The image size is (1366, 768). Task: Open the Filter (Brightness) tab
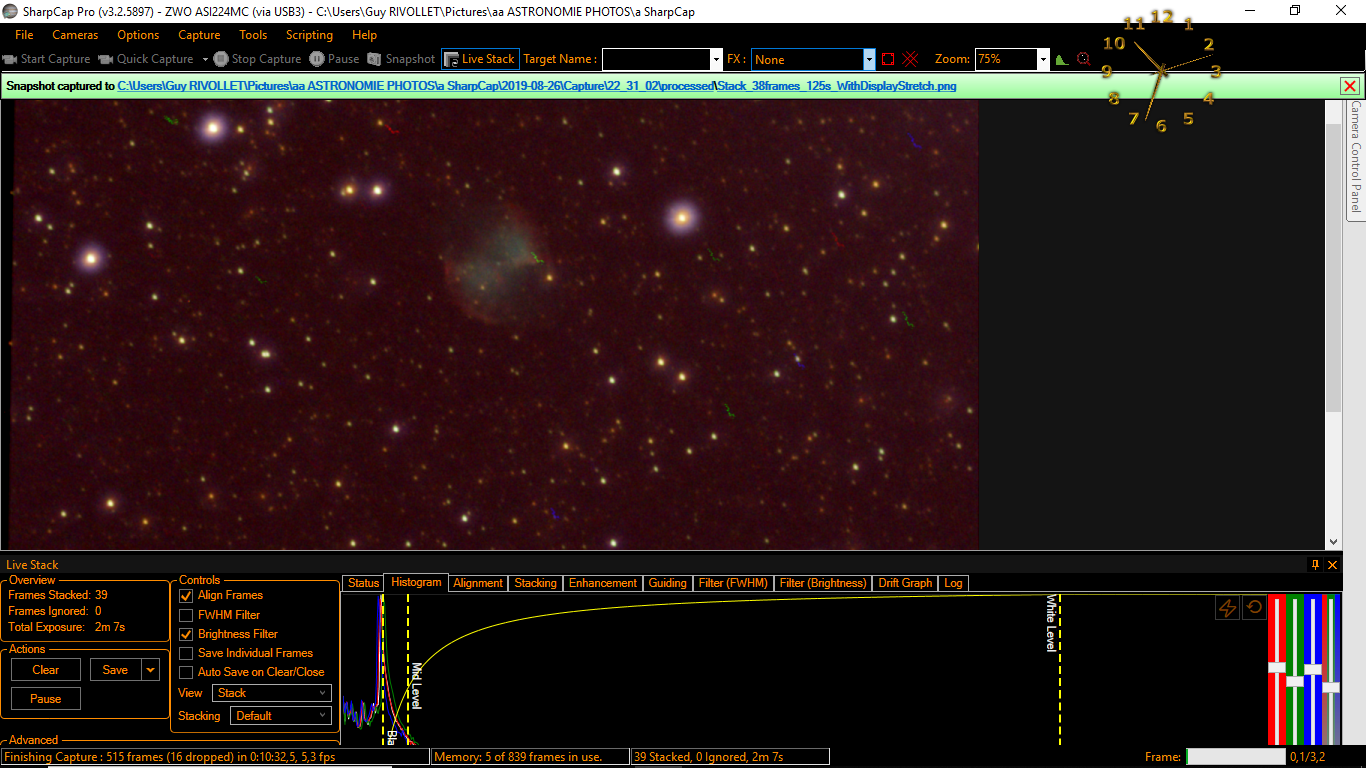coord(823,583)
